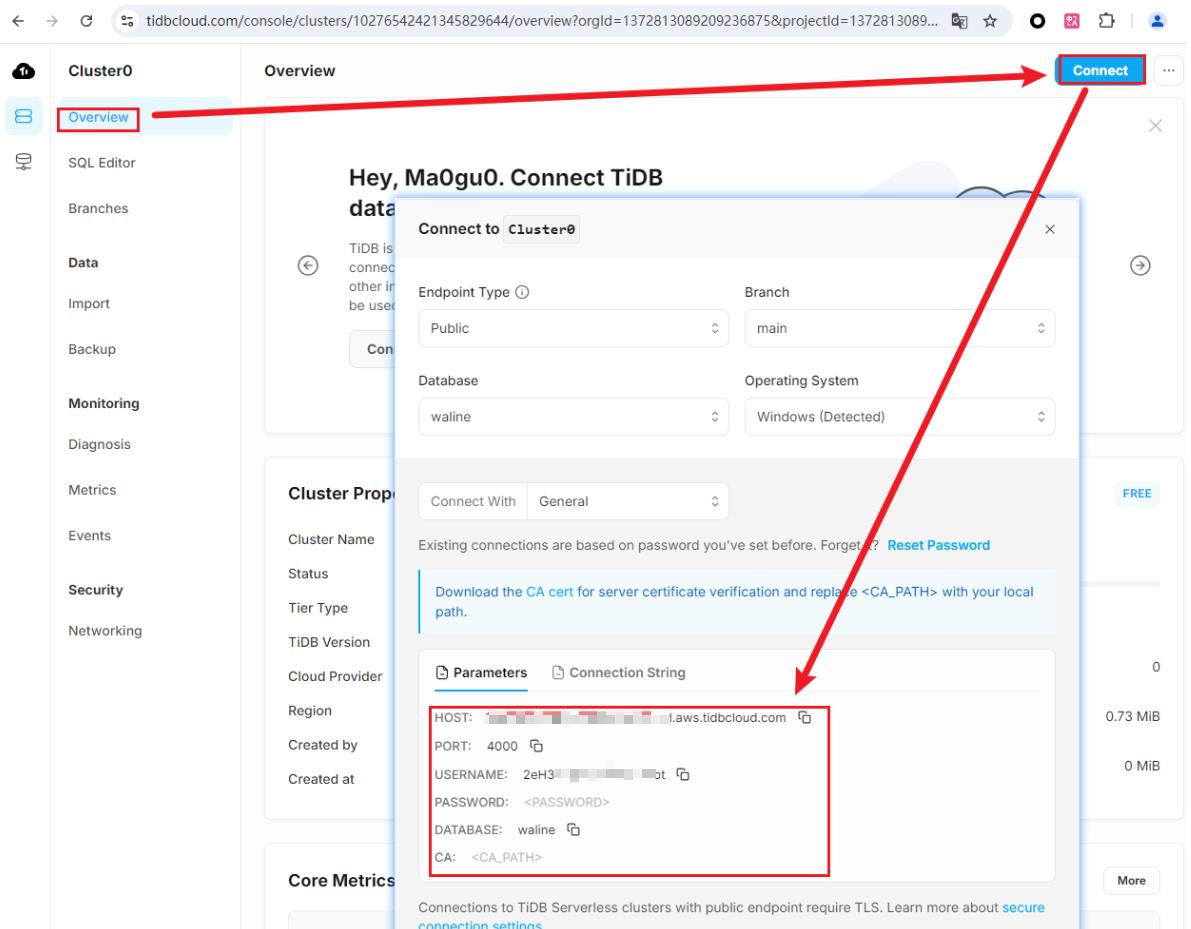Switch to the Connection String tab
This screenshot has width=1191, height=929.
point(618,672)
